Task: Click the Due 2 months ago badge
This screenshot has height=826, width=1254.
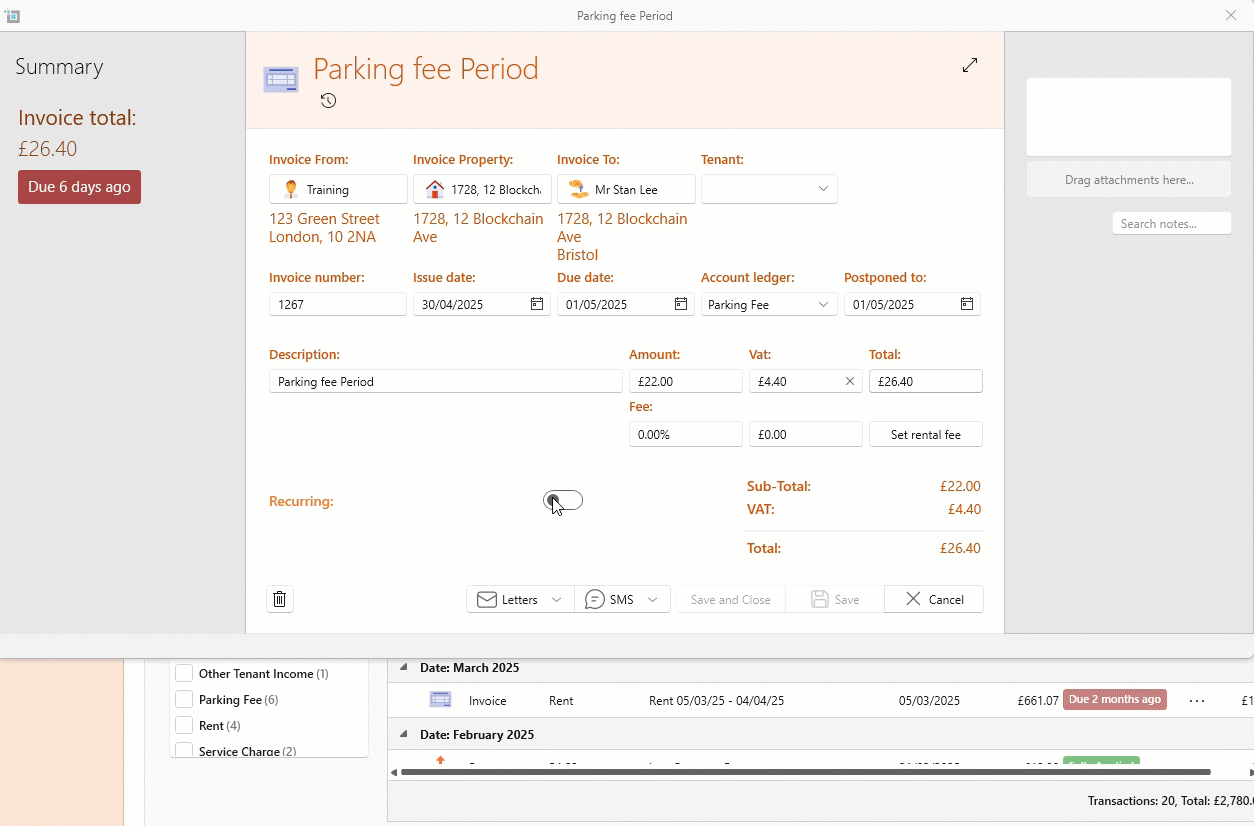Action: (x=1115, y=699)
